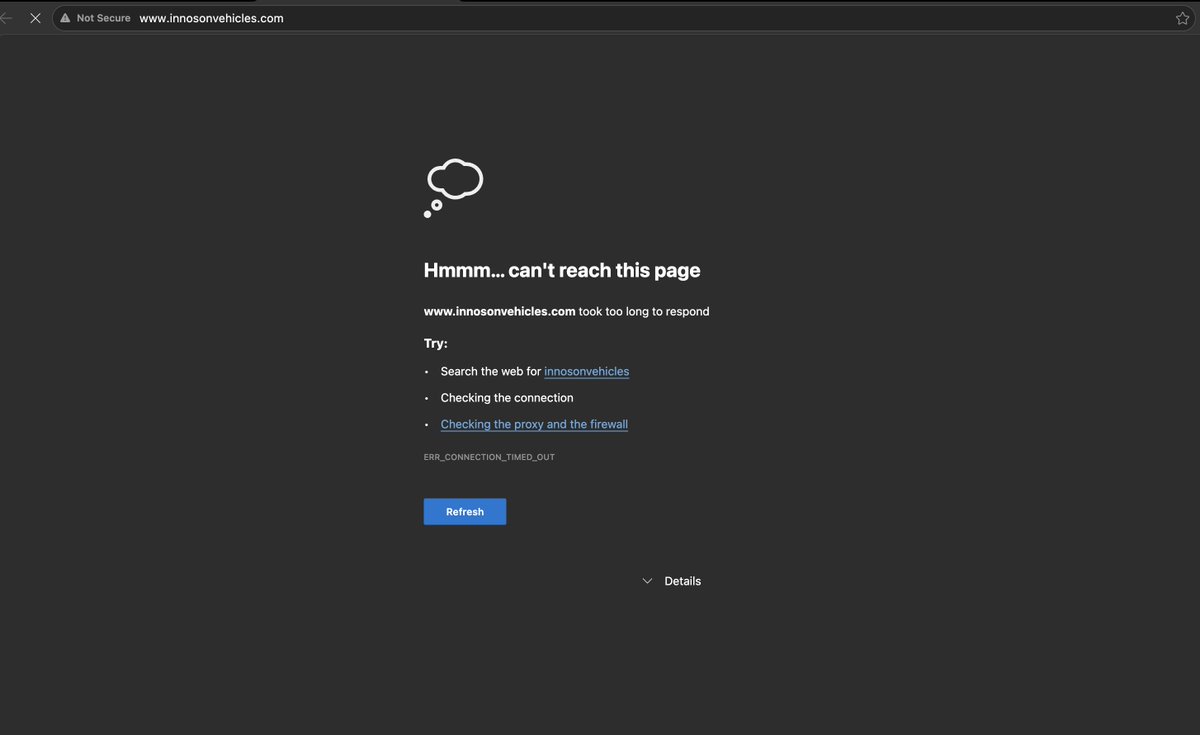Click the thought cloud error illustration

tap(454, 188)
